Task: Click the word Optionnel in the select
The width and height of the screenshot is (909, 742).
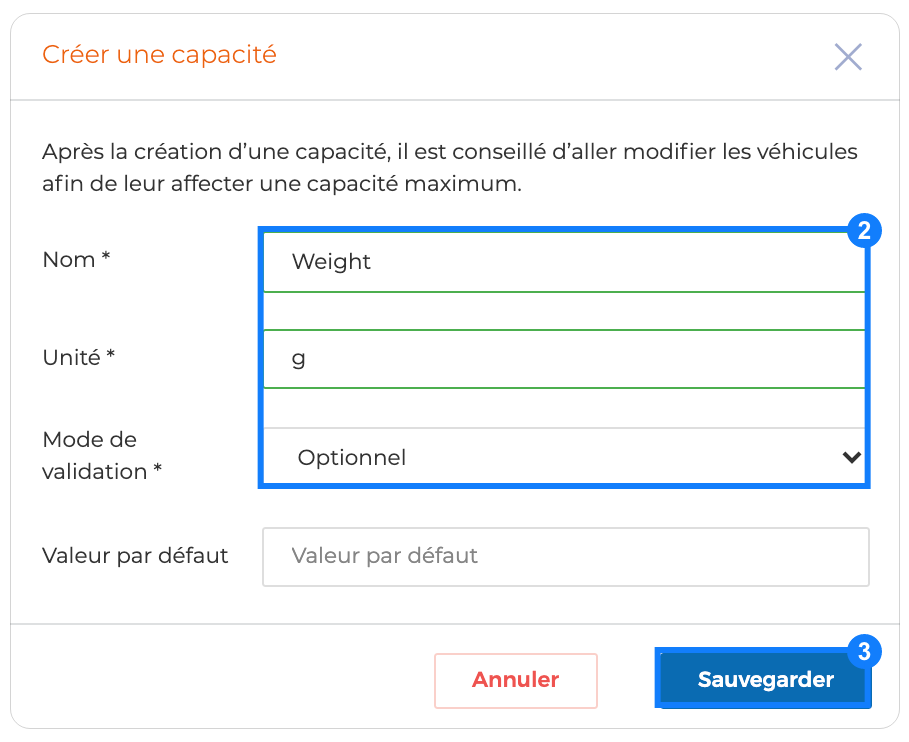Action: tap(352, 458)
